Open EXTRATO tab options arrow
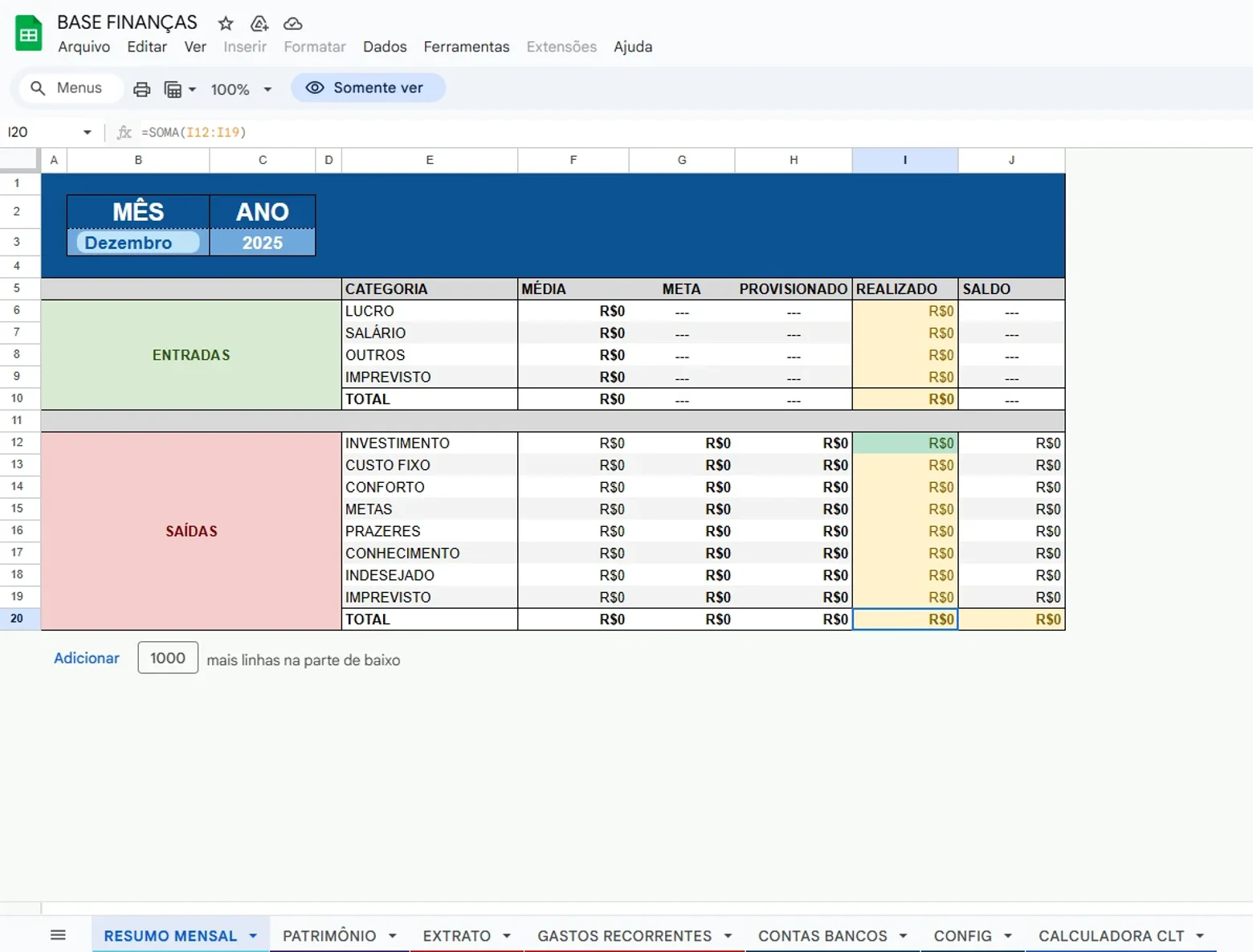1253x952 pixels. [507, 936]
